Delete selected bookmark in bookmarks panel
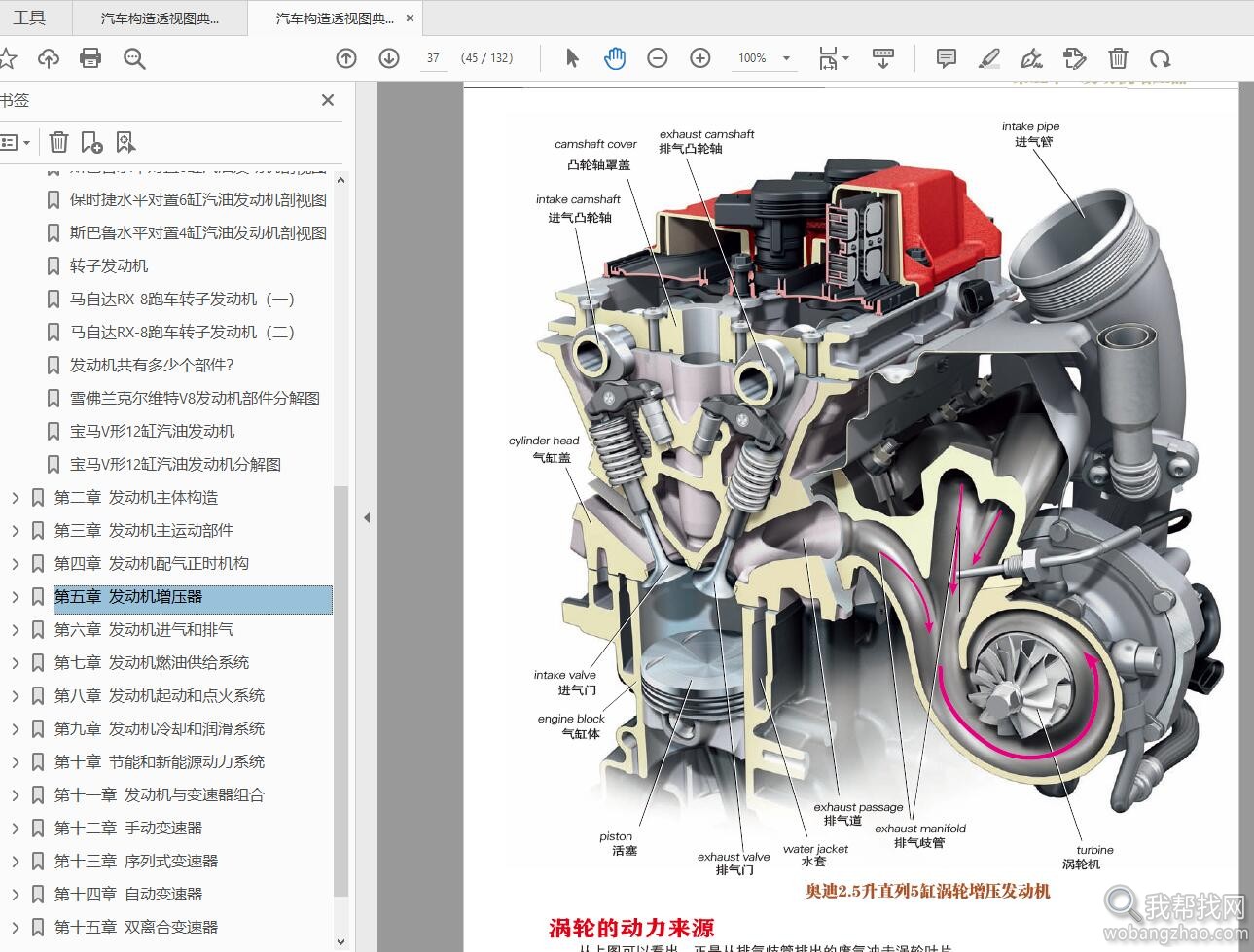The height and width of the screenshot is (952, 1254). click(x=58, y=143)
